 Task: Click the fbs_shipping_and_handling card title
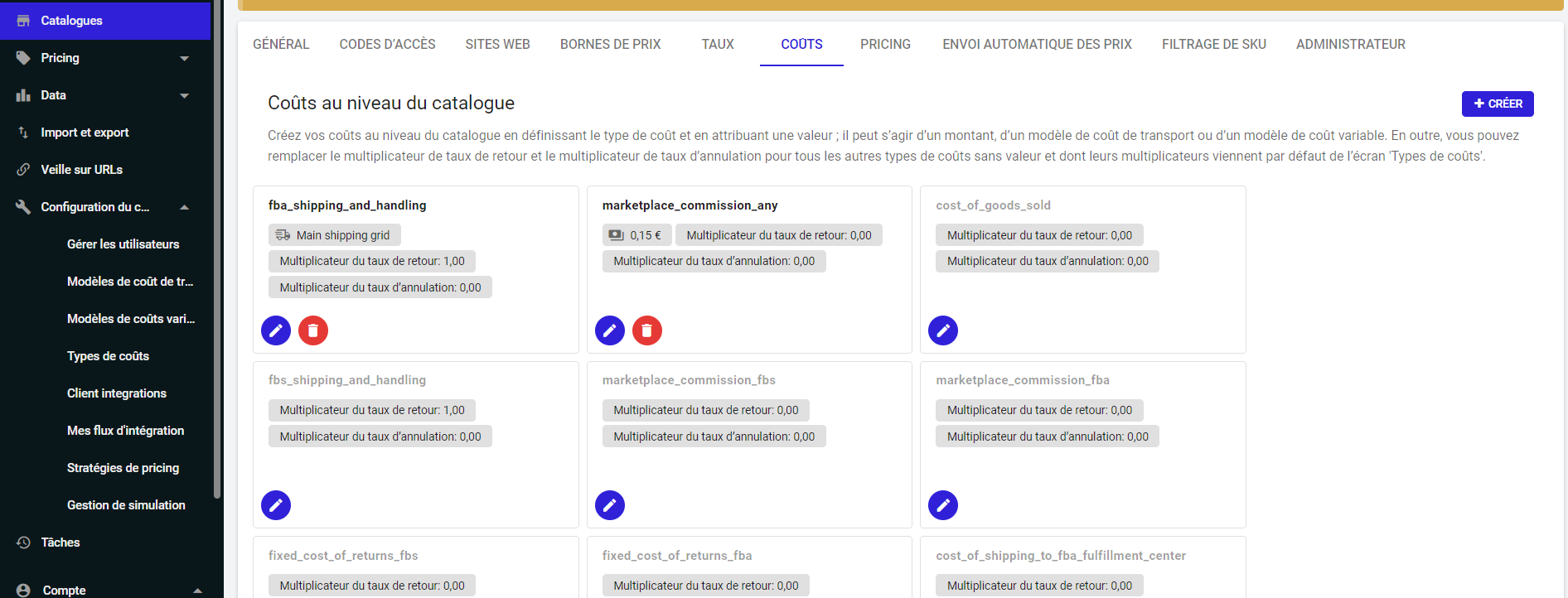(x=347, y=380)
